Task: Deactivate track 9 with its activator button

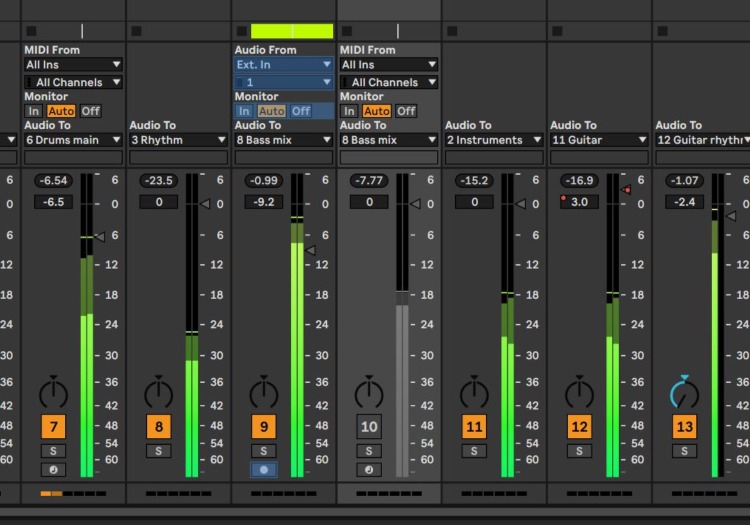Action: click(264, 427)
